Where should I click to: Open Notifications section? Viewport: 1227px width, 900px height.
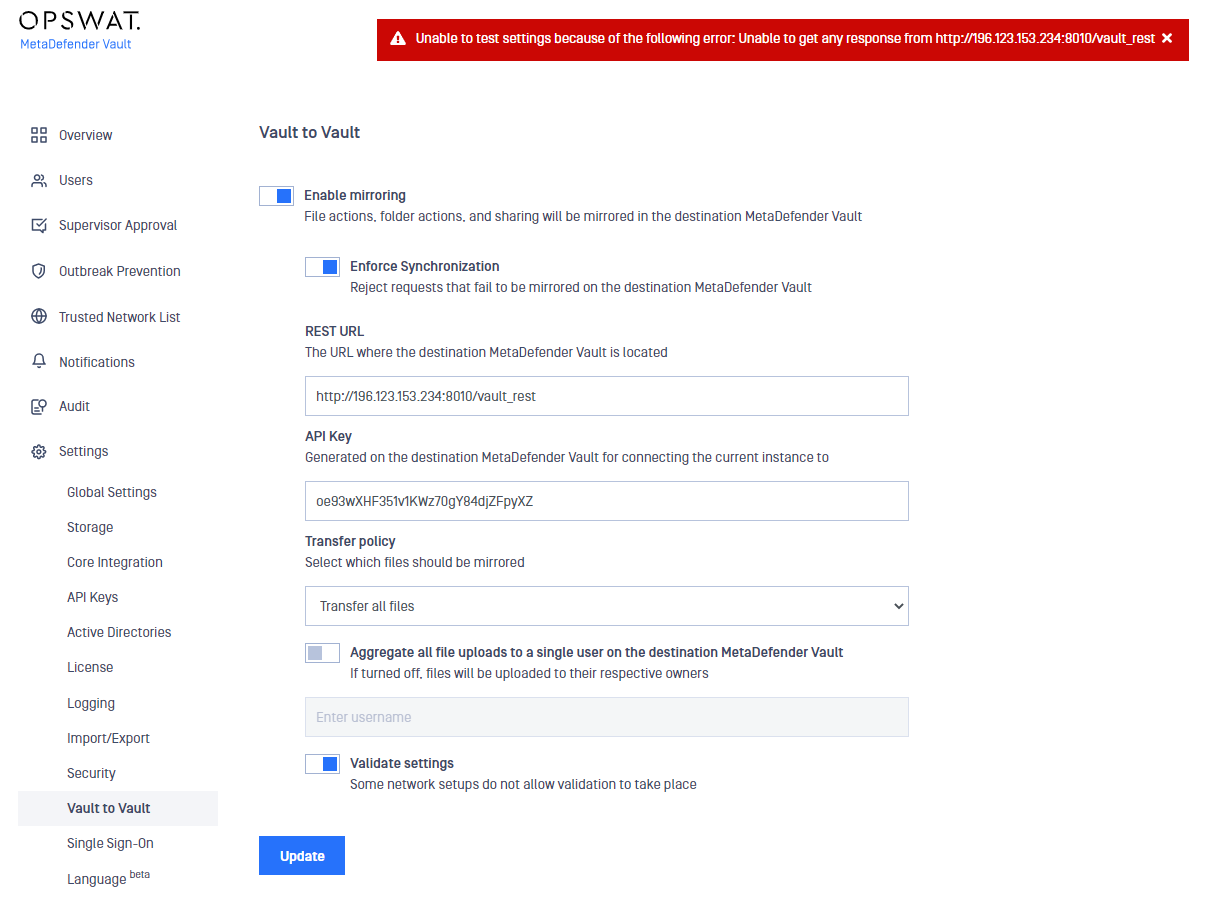[96, 362]
